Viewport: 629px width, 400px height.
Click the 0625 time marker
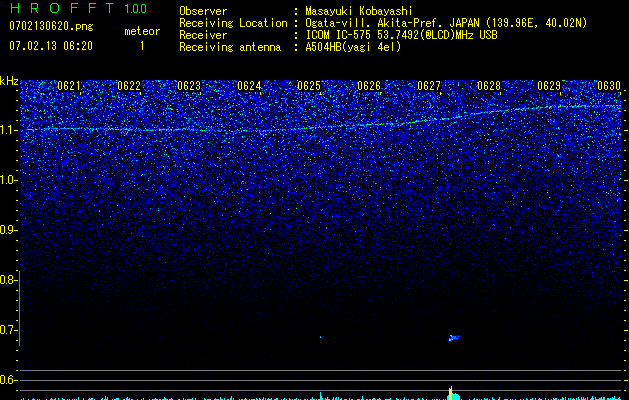[x=309, y=86]
